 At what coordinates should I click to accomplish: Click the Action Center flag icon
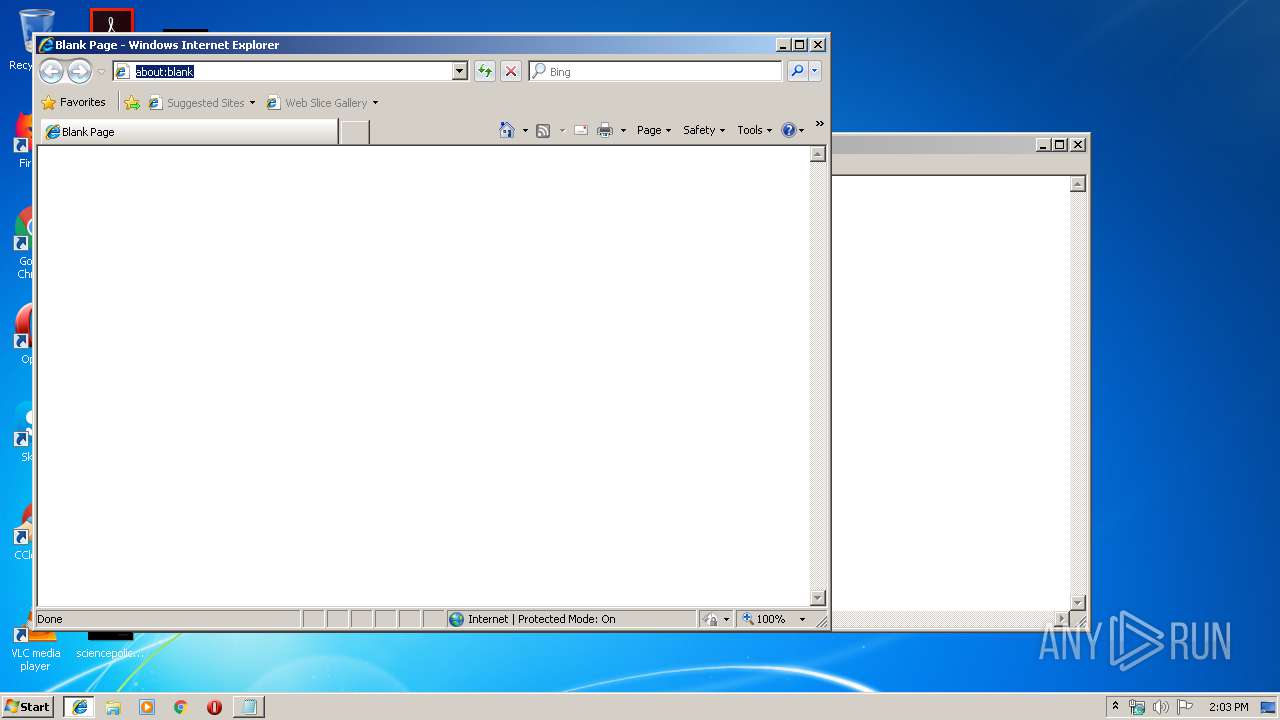(1185, 707)
